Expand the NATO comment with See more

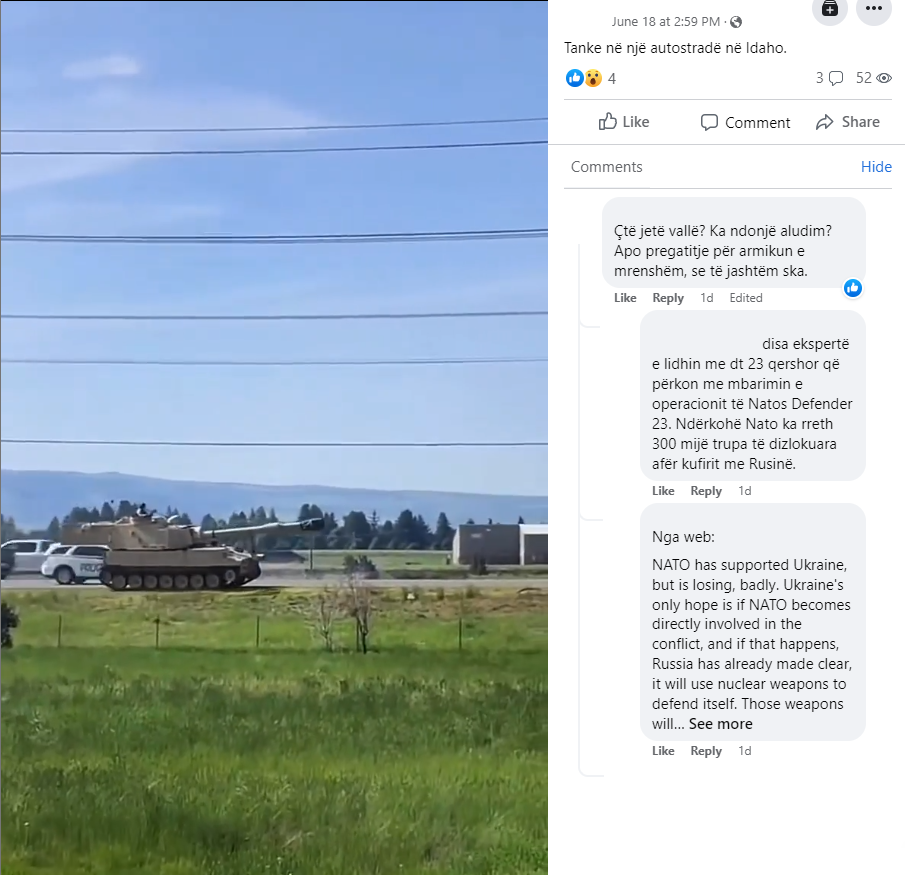pyautogui.click(x=720, y=724)
